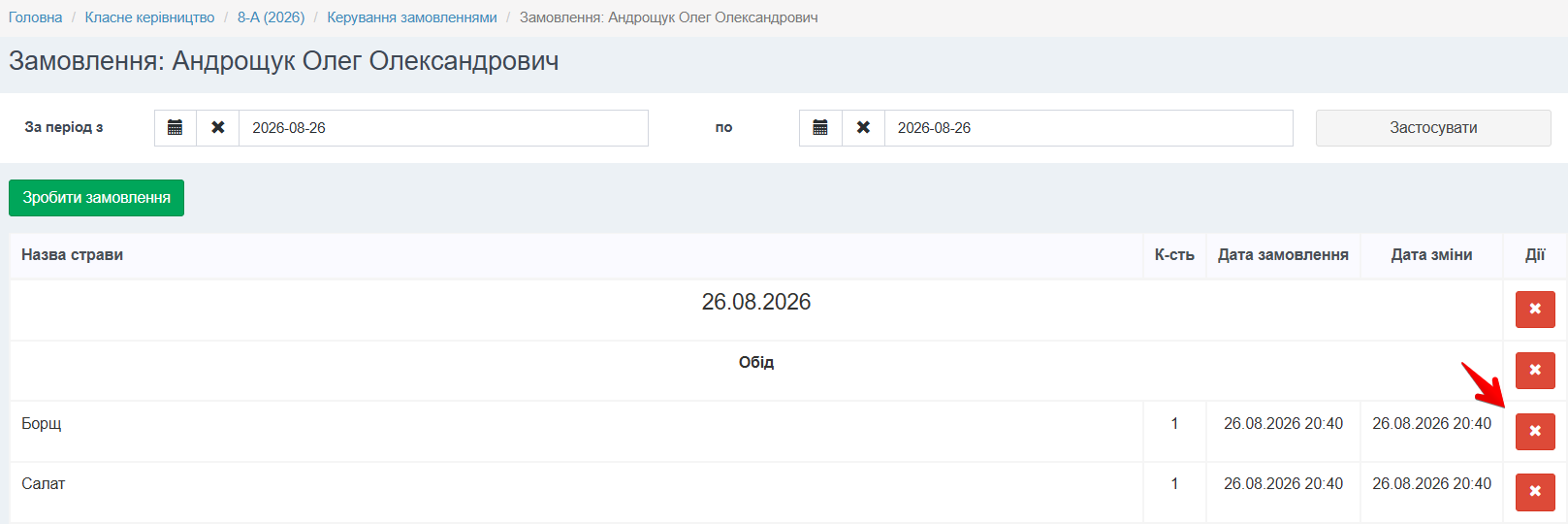The image size is (1568, 524).
Task: Open Класне керівництво breadcrumb link
Action: tap(149, 17)
